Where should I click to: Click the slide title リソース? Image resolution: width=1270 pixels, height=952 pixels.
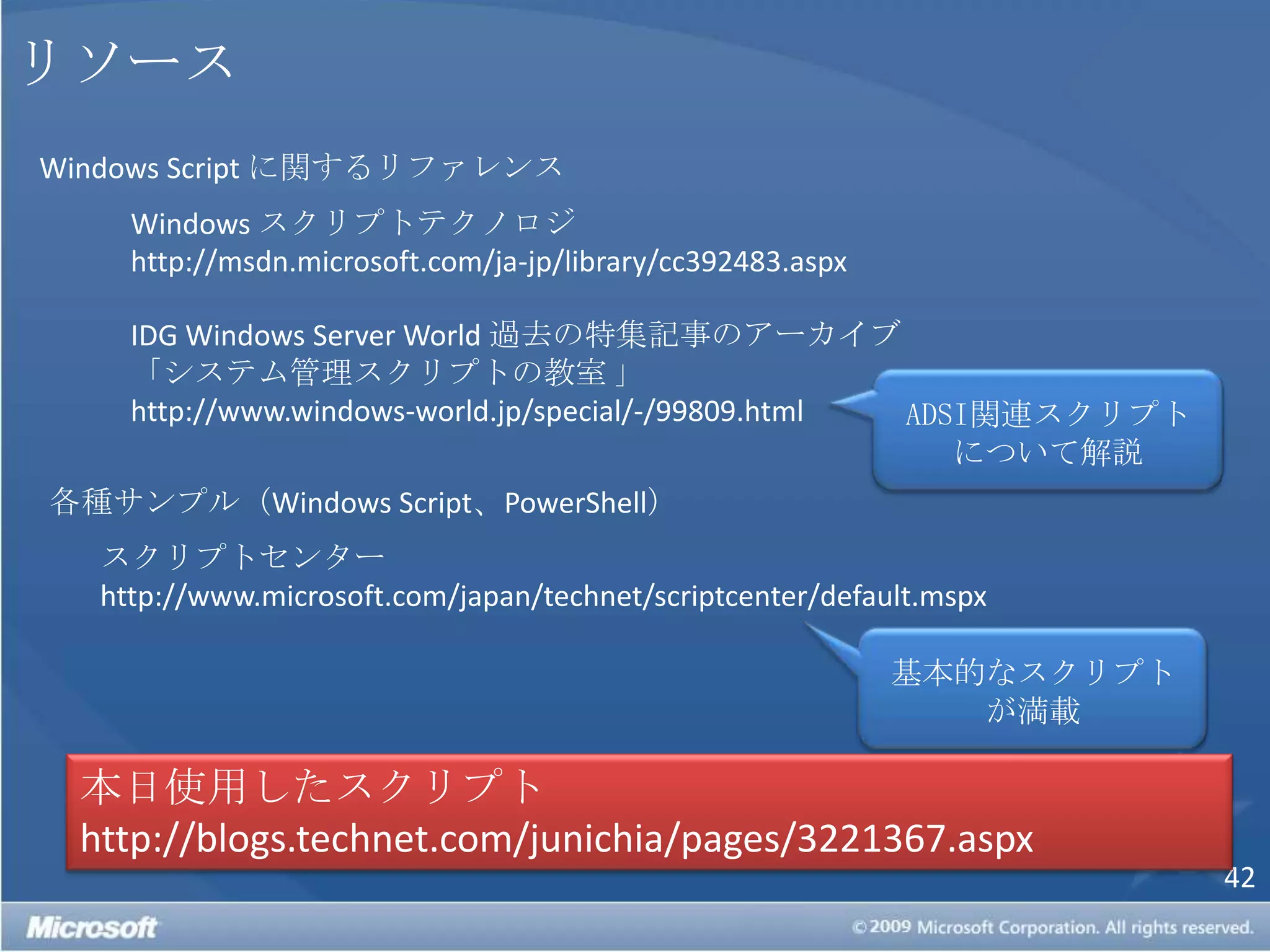[x=128, y=63]
